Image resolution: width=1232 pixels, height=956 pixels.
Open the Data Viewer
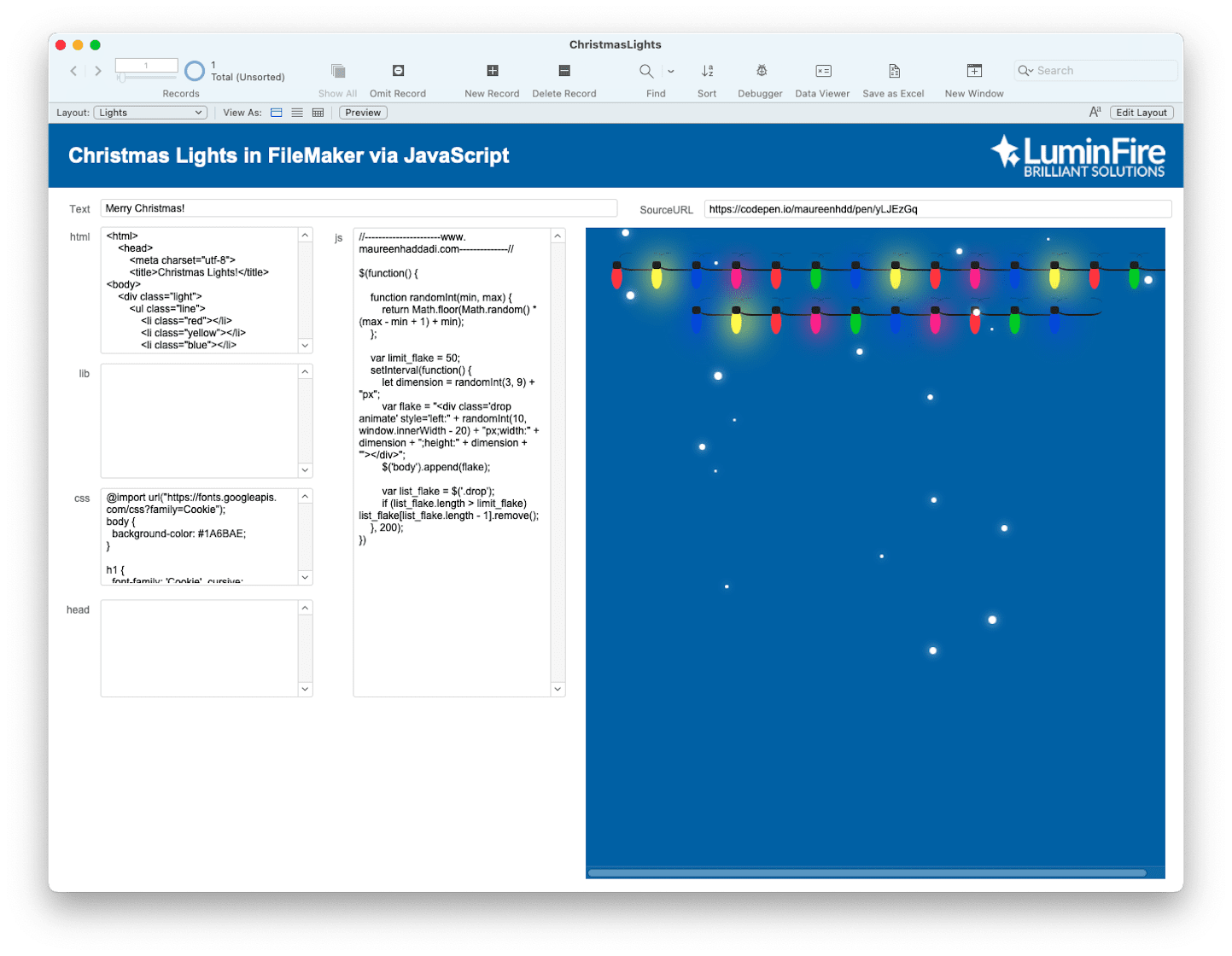[x=822, y=72]
